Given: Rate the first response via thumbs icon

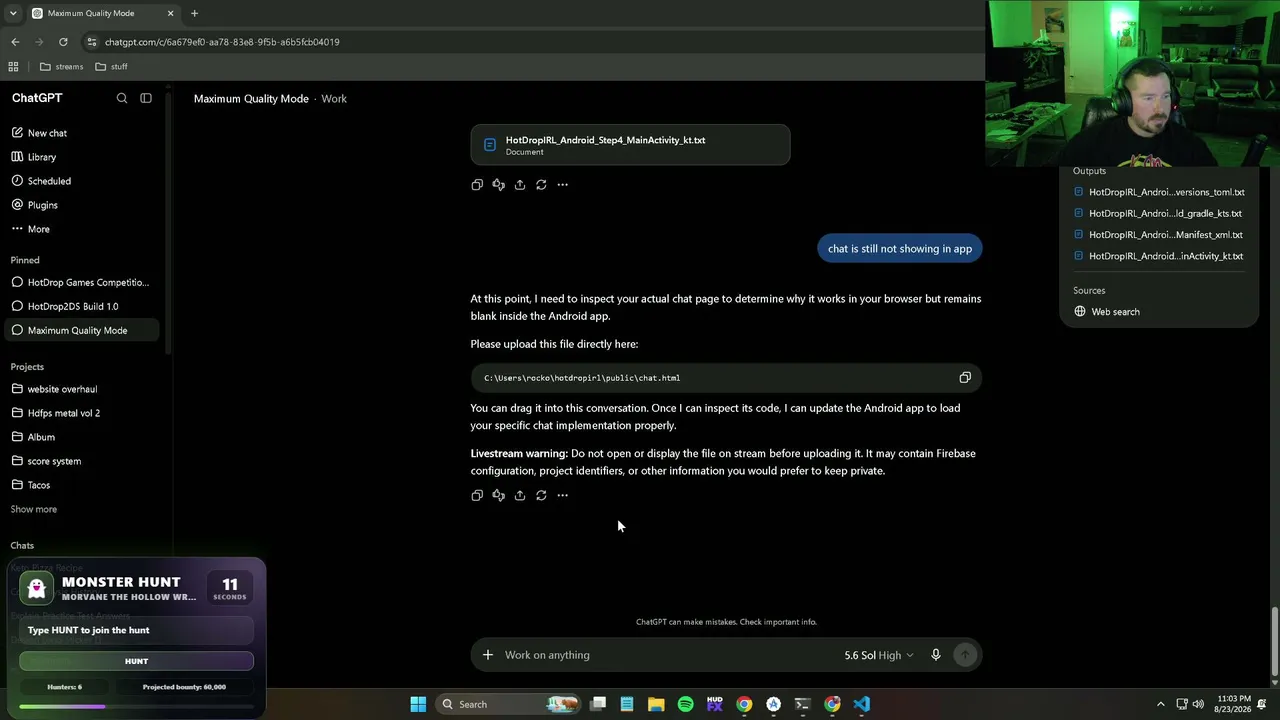Looking at the screenshot, I should tap(498, 185).
